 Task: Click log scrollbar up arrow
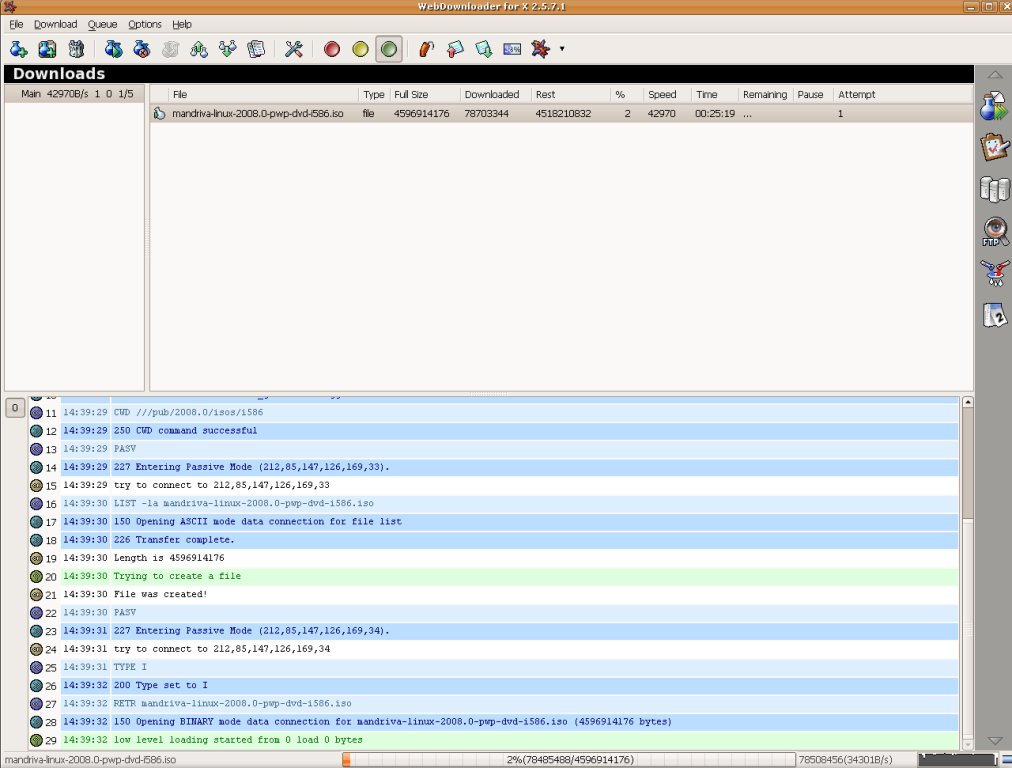(x=967, y=402)
